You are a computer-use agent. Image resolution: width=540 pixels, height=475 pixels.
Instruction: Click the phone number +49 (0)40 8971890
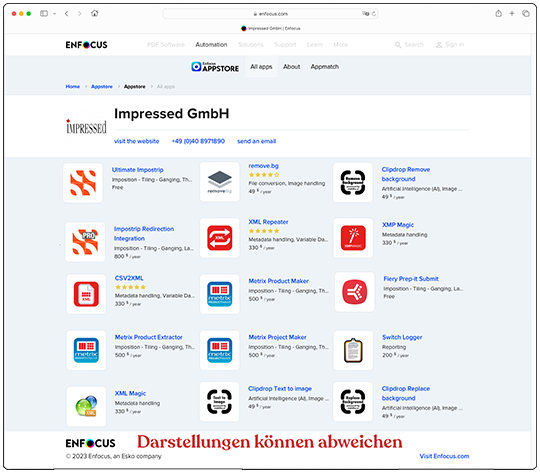[198, 141]
